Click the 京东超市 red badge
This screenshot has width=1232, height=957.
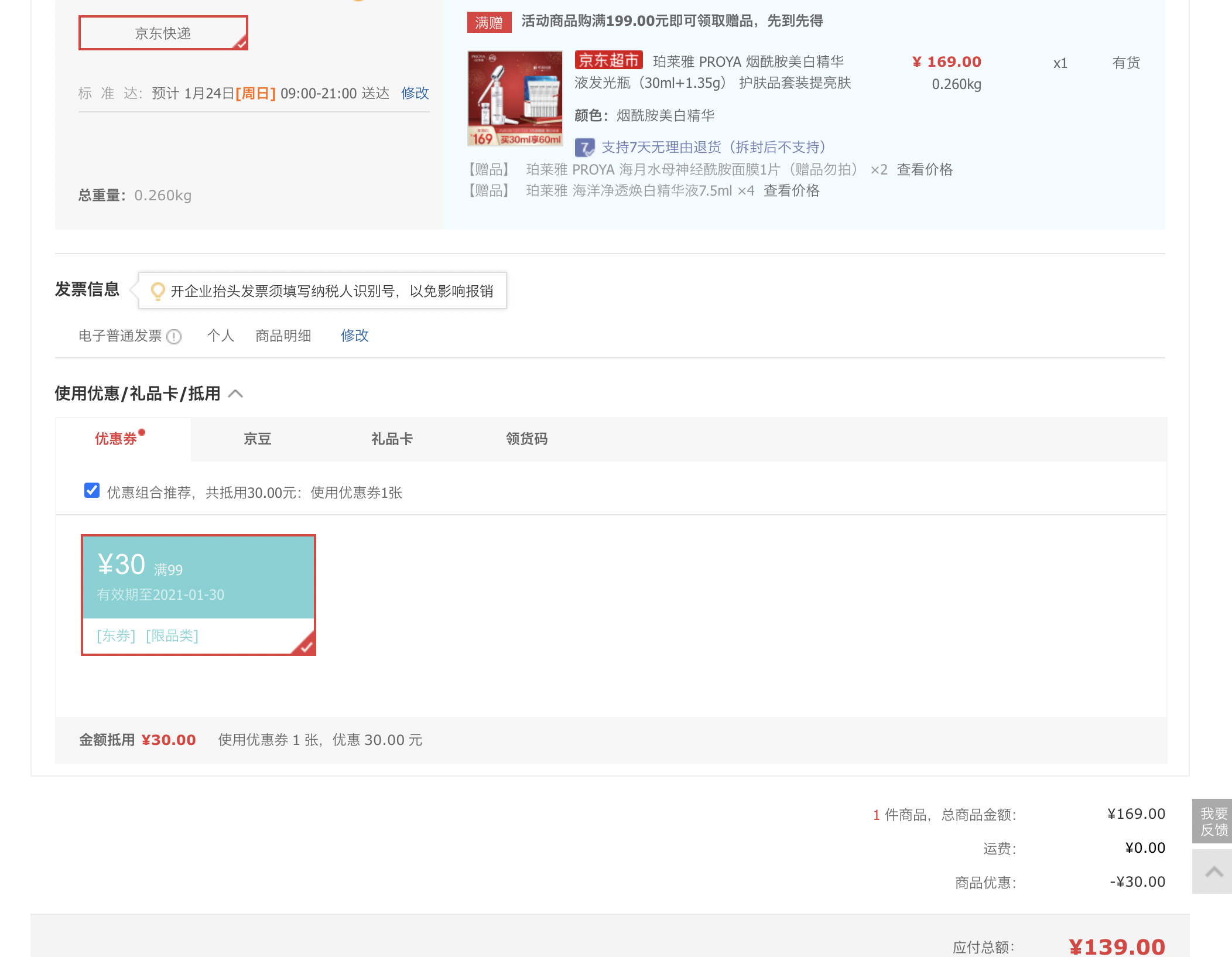tap(608, 60)
